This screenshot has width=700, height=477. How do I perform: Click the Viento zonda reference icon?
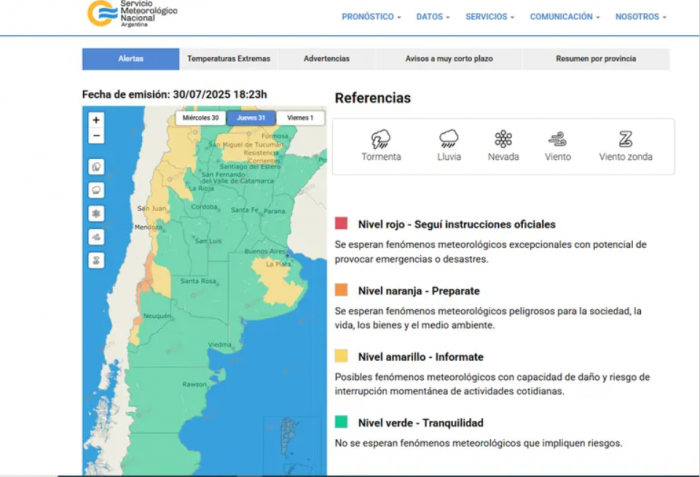pyautogui.click(x=626, y=139)
